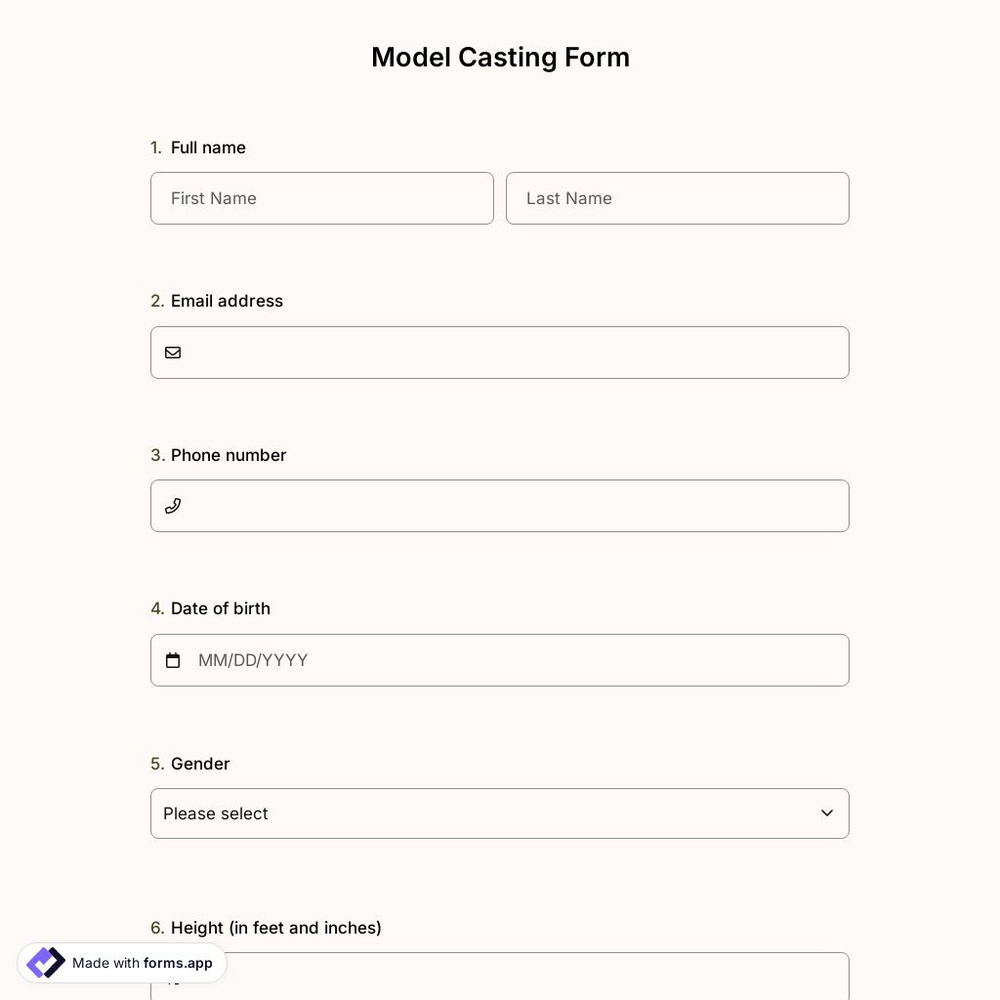The width and height of the screenshot is (1000, 1000).
Task: Click the Phone number input box
Action: point(500,505)
